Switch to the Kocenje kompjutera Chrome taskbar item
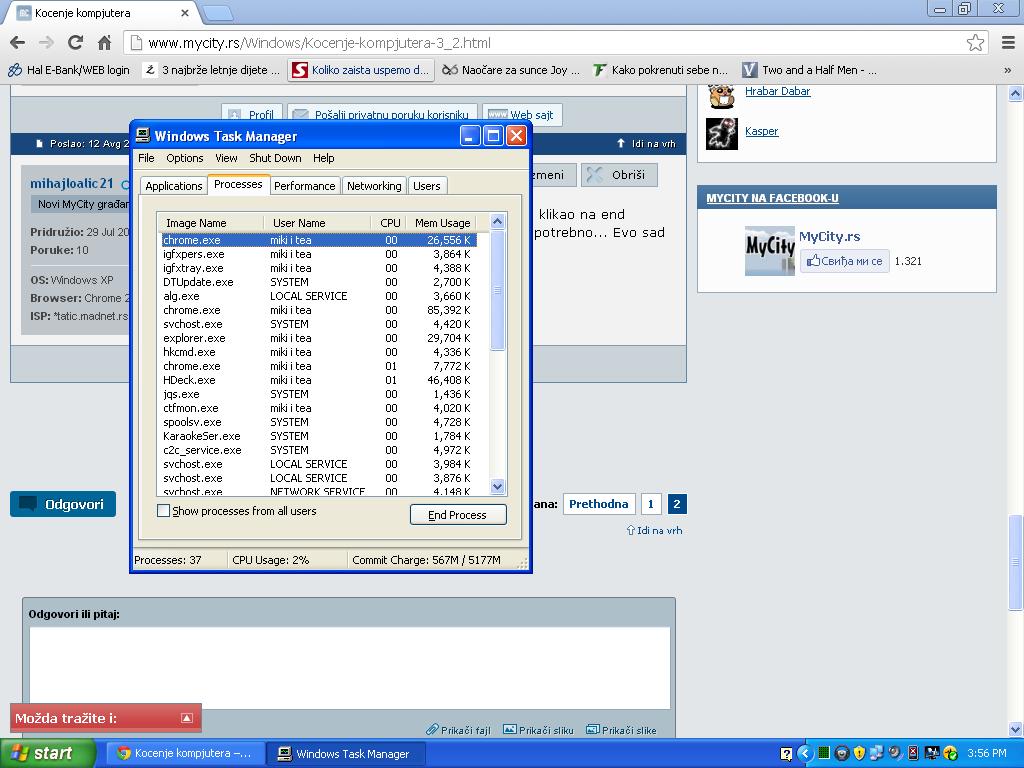 pyautogui.click(x=185, y=754)
